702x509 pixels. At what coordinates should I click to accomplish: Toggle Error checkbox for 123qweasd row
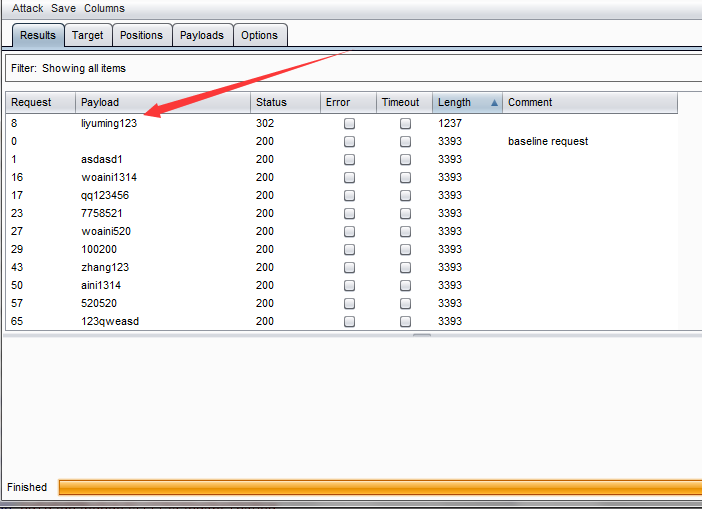click(x=349, y=321)
